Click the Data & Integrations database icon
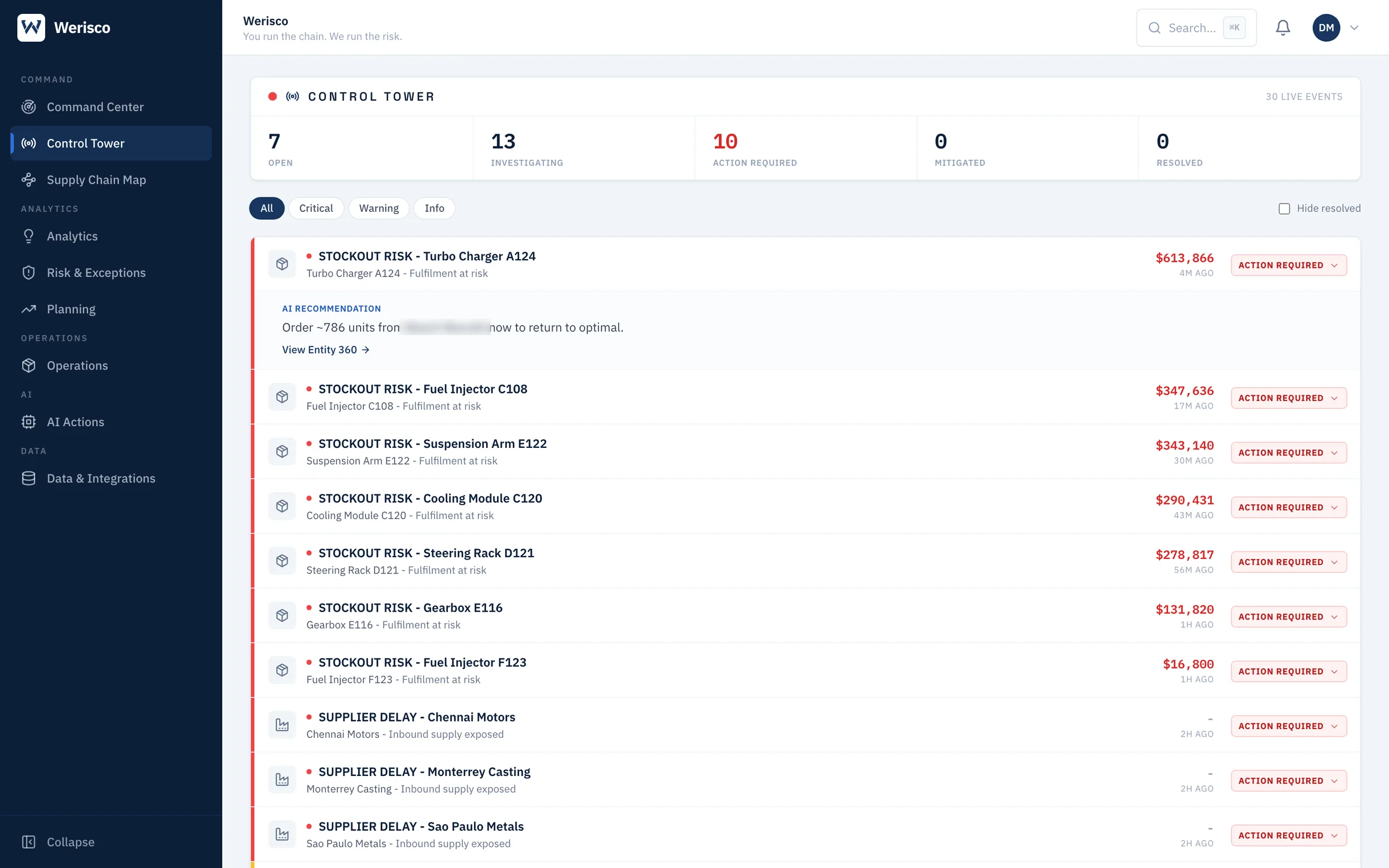Image resolution: width=1389 pixels, height=868 pixels. click(x=28, y=479)
